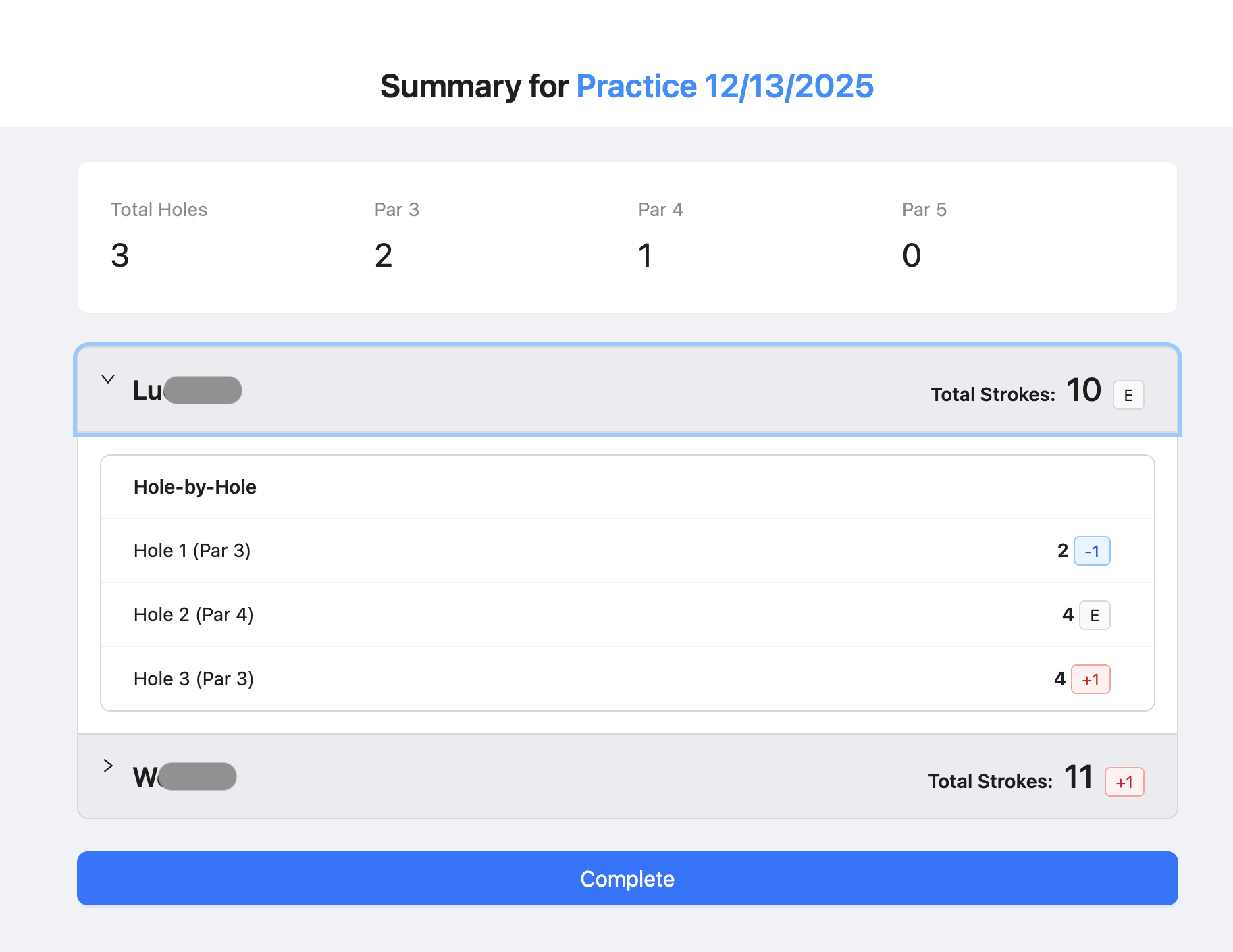This screenshot has height=952, width=1233.
Task: Click the W player name header
Action: [x=184, y=777]
